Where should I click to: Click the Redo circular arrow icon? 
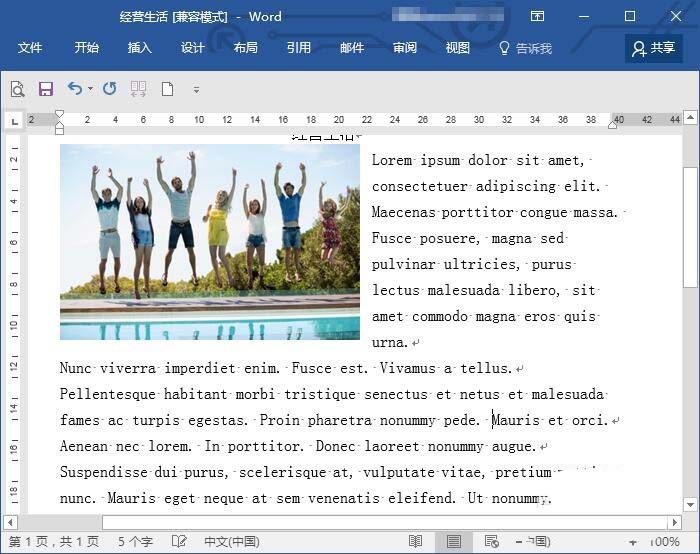[x=110, y=89]
